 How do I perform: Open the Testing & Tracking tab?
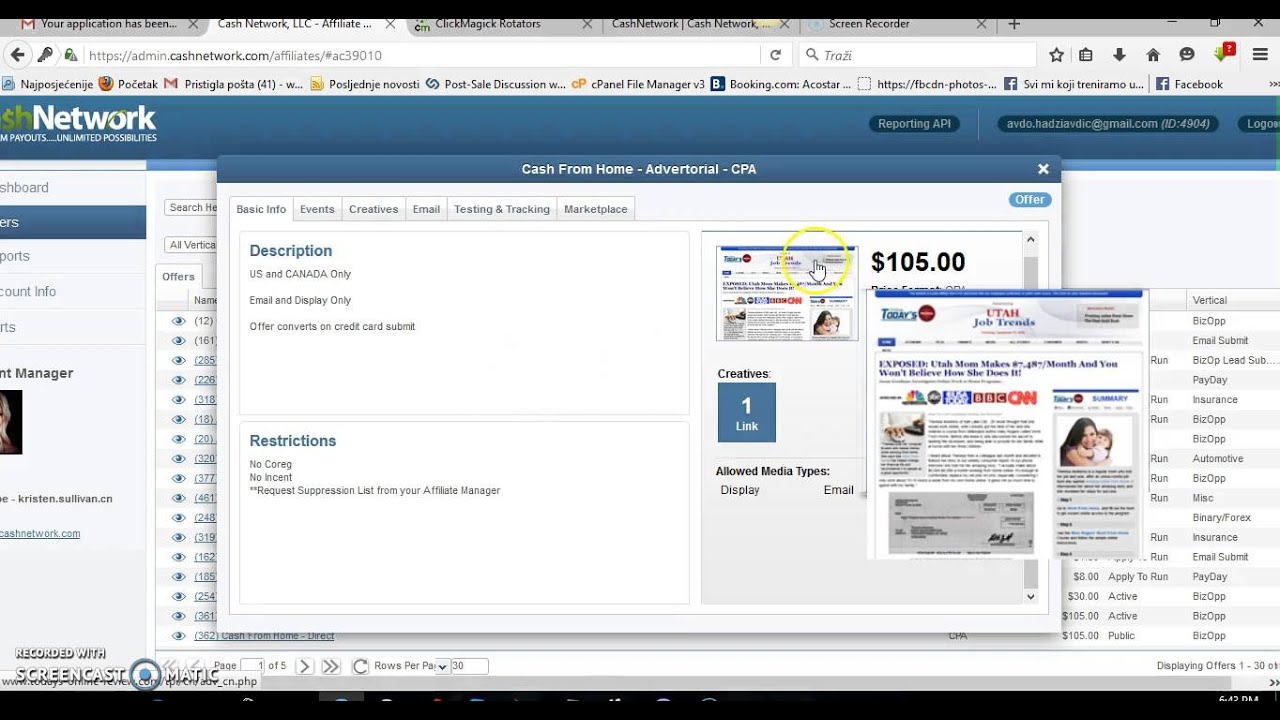502,209
